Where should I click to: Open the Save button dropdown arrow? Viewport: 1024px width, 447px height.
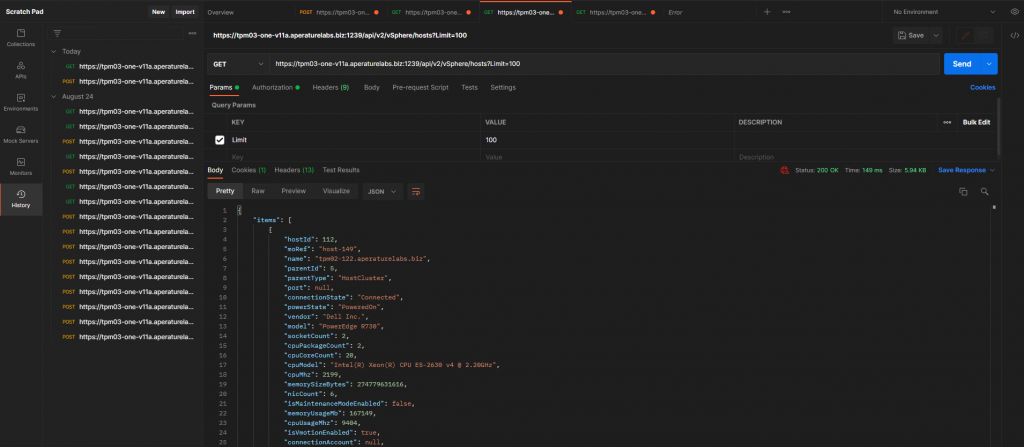[x=936, y=35]
